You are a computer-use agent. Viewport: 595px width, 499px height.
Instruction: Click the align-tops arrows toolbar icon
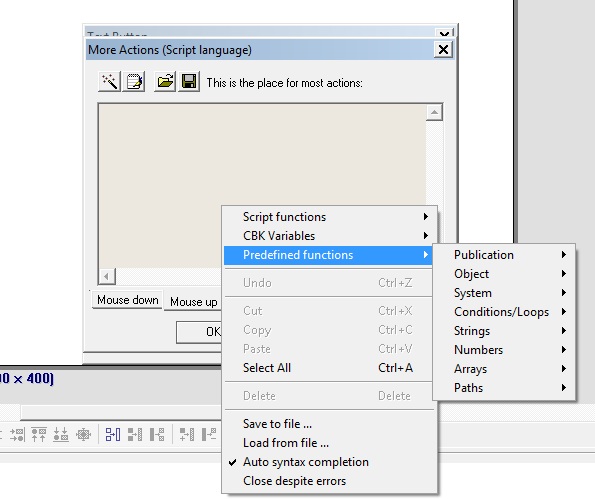(x=39, y=434)
